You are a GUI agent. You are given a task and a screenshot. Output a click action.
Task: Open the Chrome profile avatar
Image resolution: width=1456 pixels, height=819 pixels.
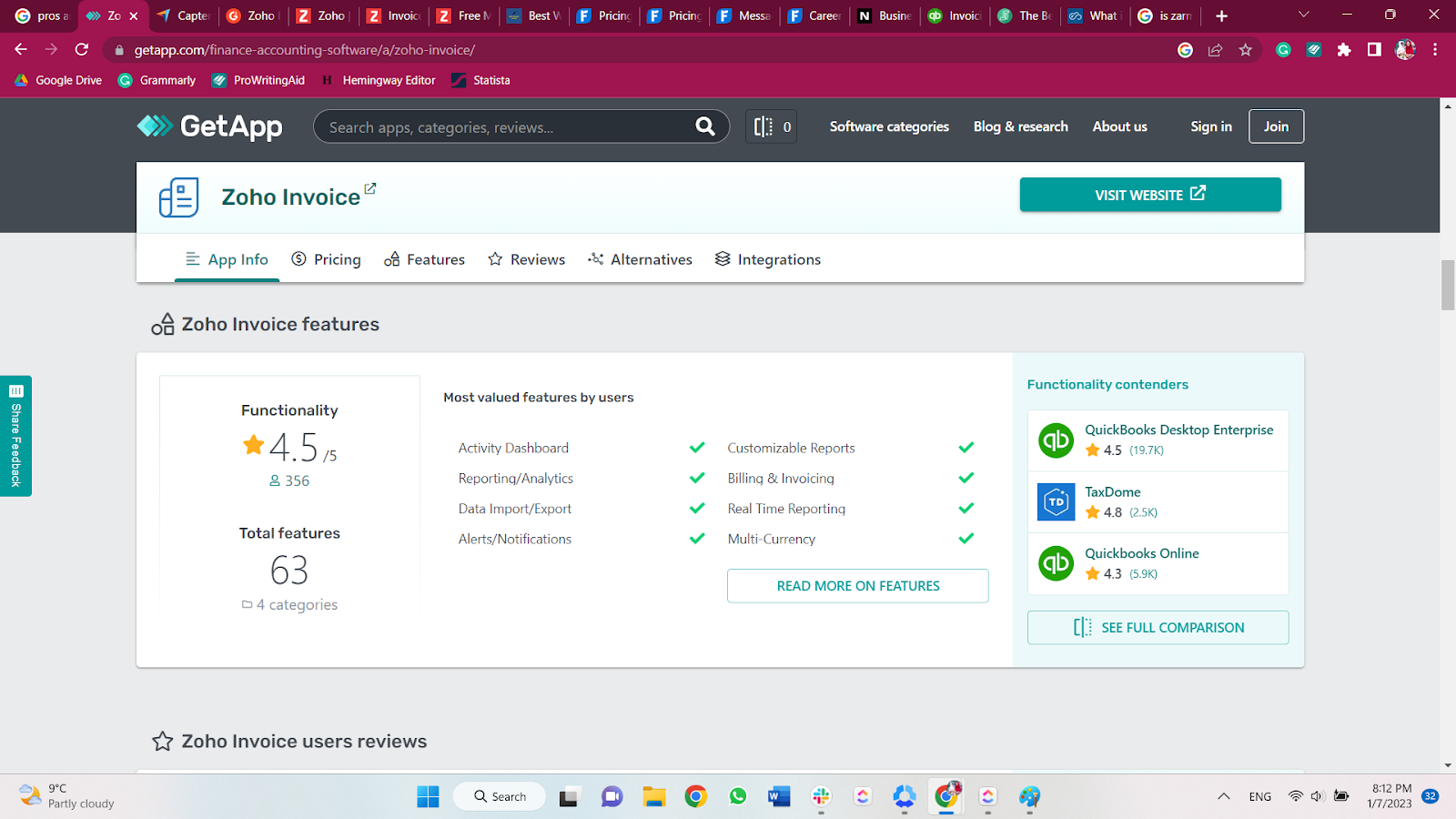pos(1405,50)
